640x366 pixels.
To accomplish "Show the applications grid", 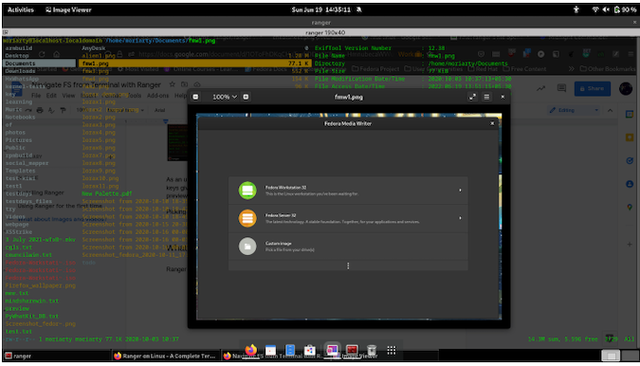I will pos(391,350).
